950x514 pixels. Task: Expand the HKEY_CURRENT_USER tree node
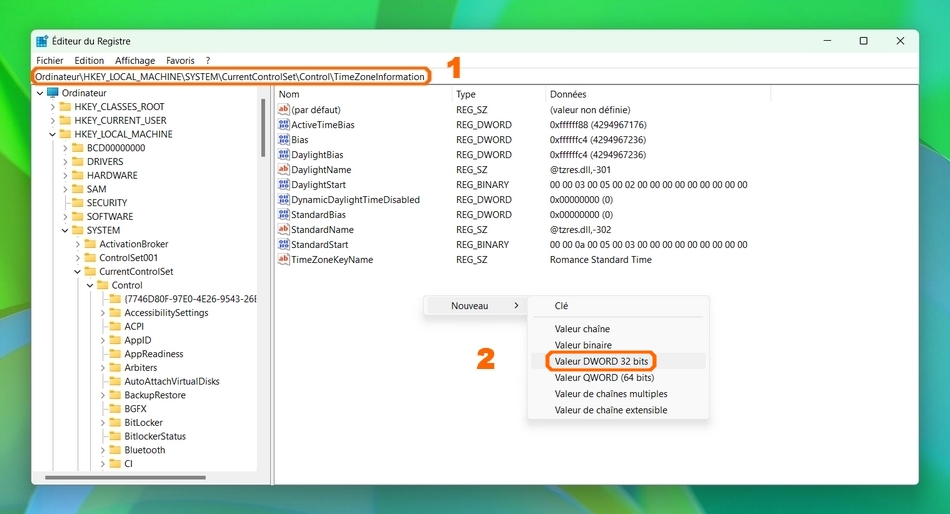coord(52,121)
